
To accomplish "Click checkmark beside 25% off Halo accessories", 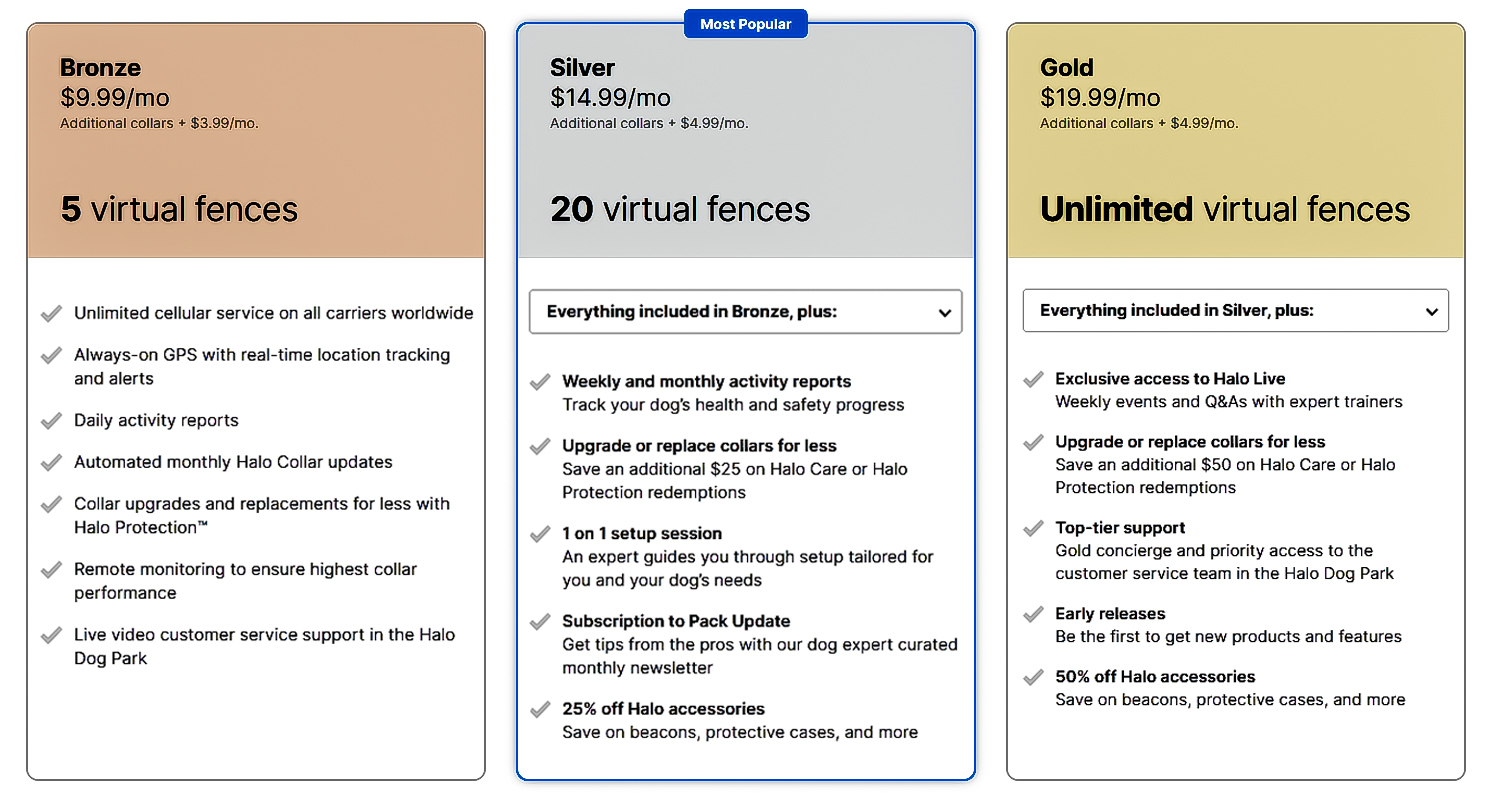I will [540, 710].
